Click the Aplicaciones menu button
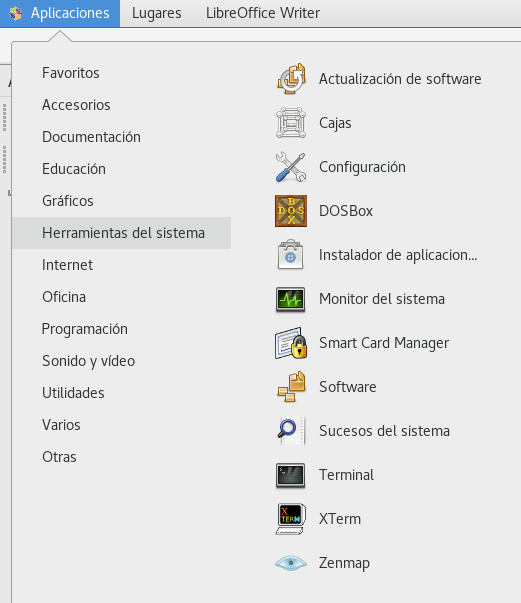This screenshot has height=603, width=521. pos(60,13)
